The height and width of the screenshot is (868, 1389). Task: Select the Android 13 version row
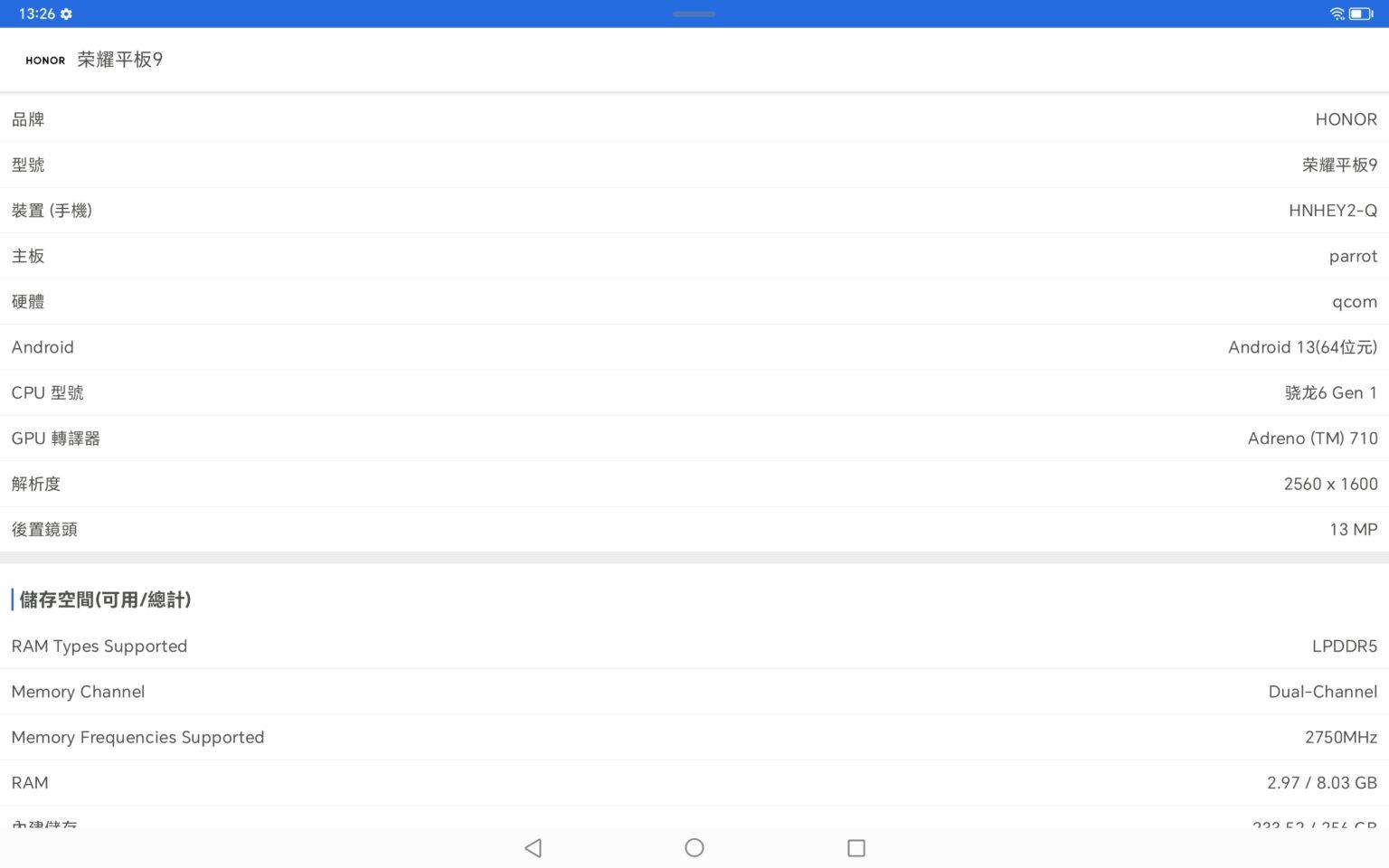(x=694, y=347)
